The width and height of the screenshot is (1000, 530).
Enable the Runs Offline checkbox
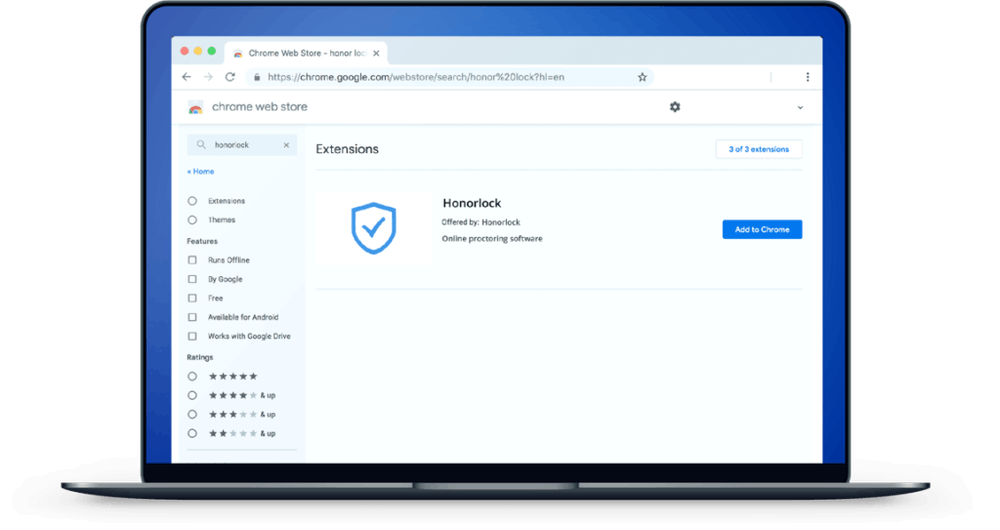(192, 260)
